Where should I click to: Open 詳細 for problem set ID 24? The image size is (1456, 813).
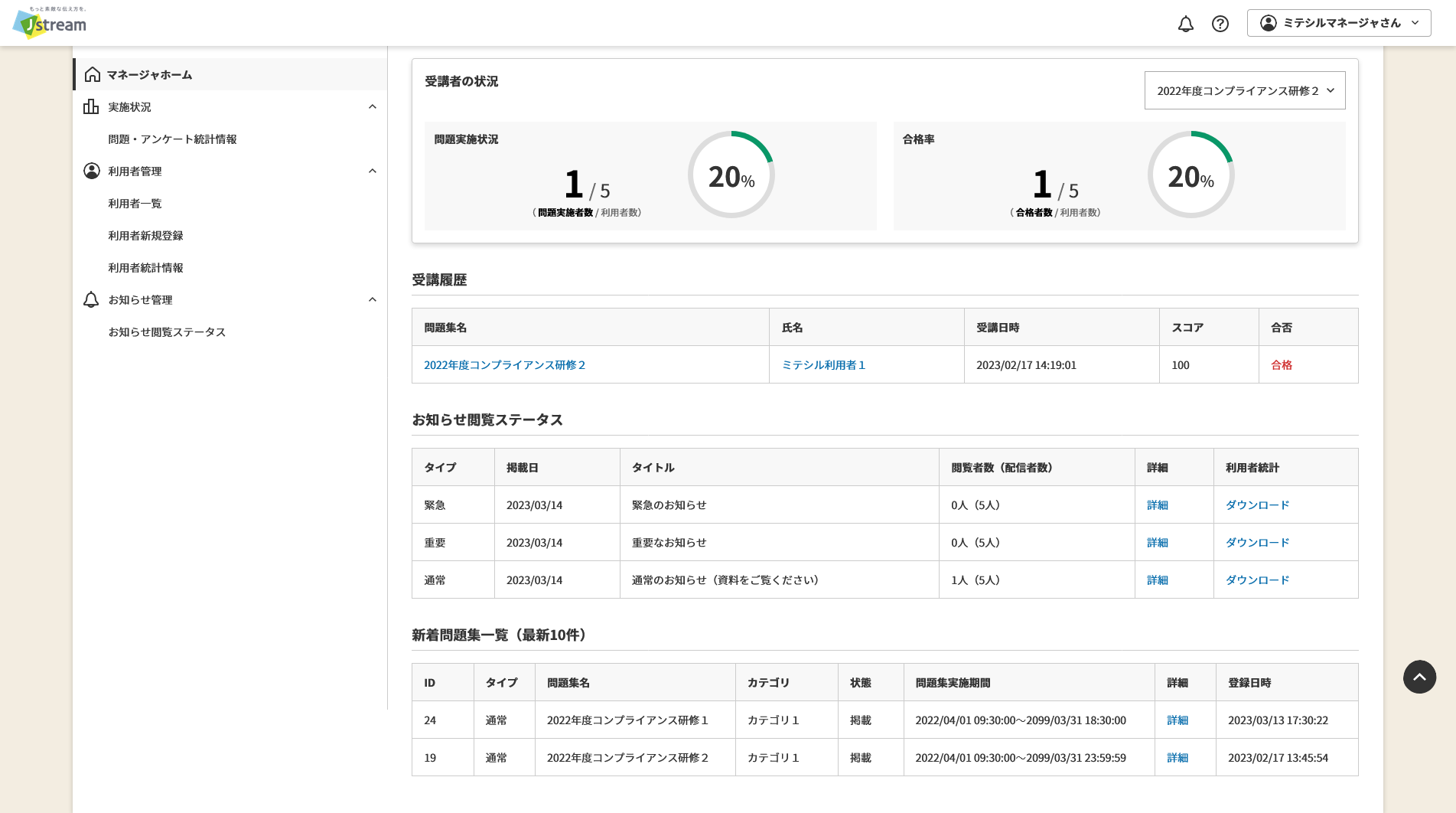pos(1178,720)
